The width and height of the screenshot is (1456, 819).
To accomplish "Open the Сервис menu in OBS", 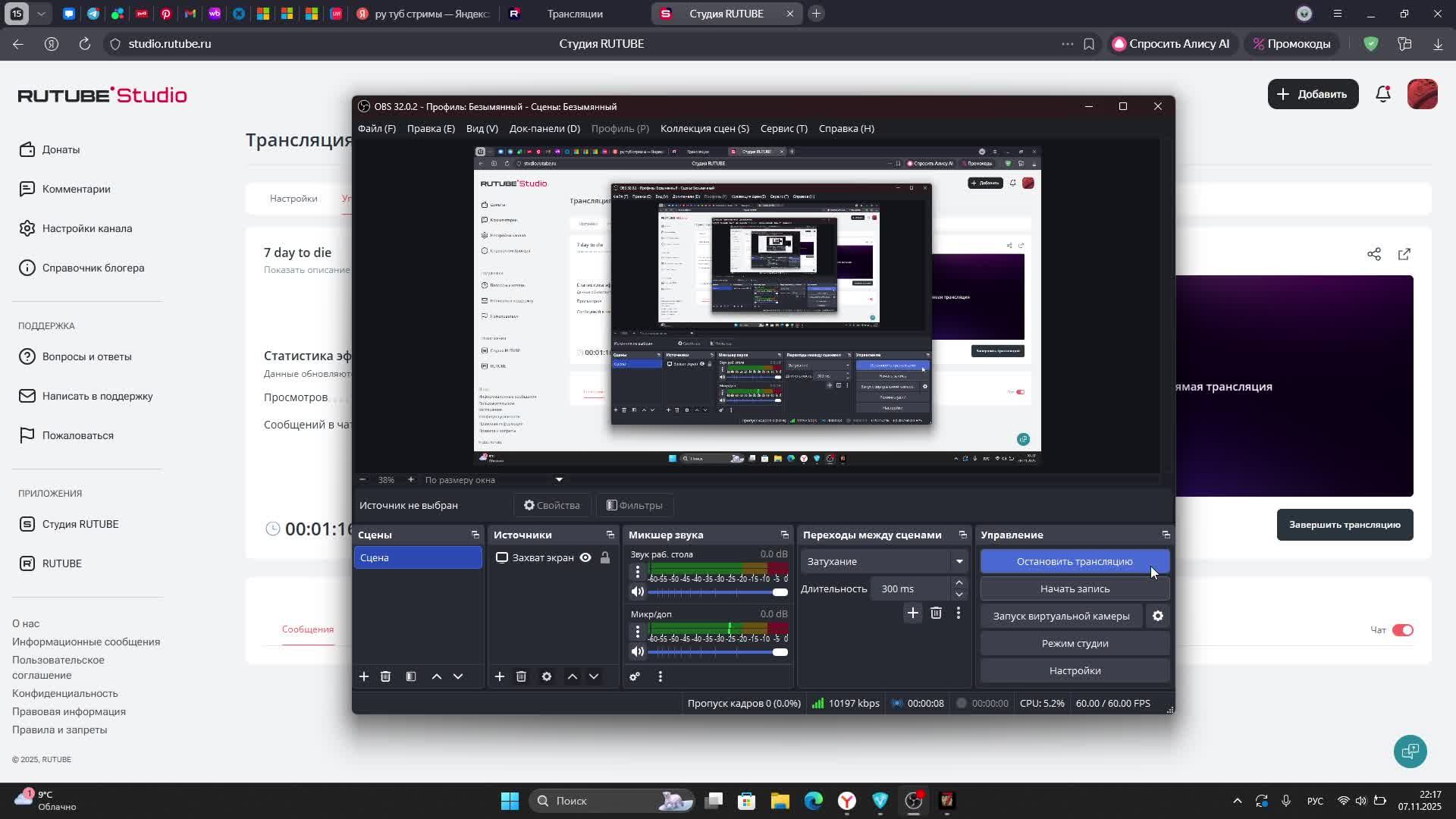I will [783, 128].
